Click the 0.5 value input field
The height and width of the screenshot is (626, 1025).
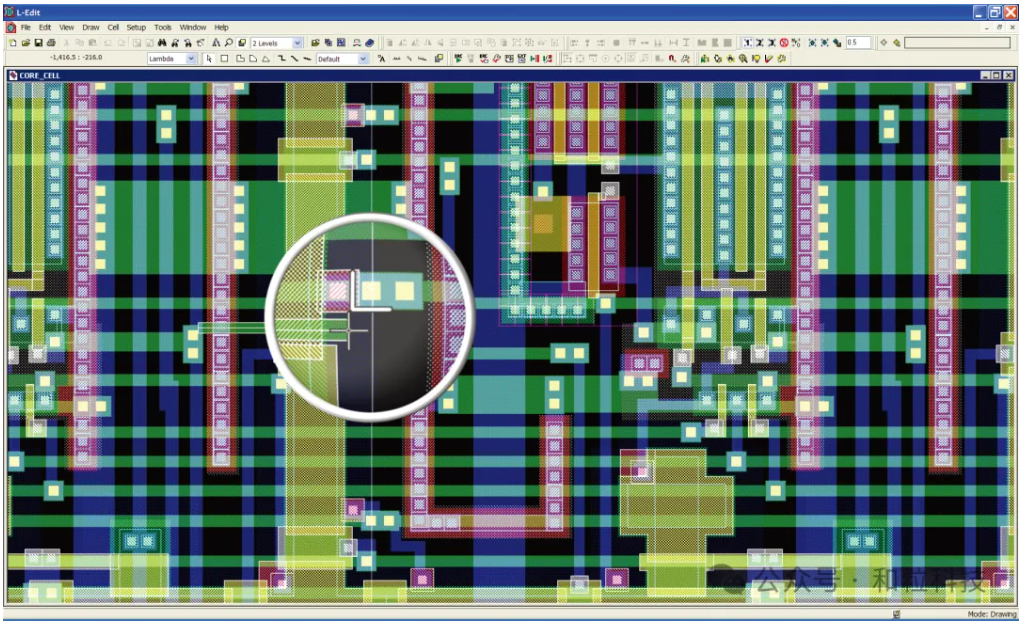[857, 43]
